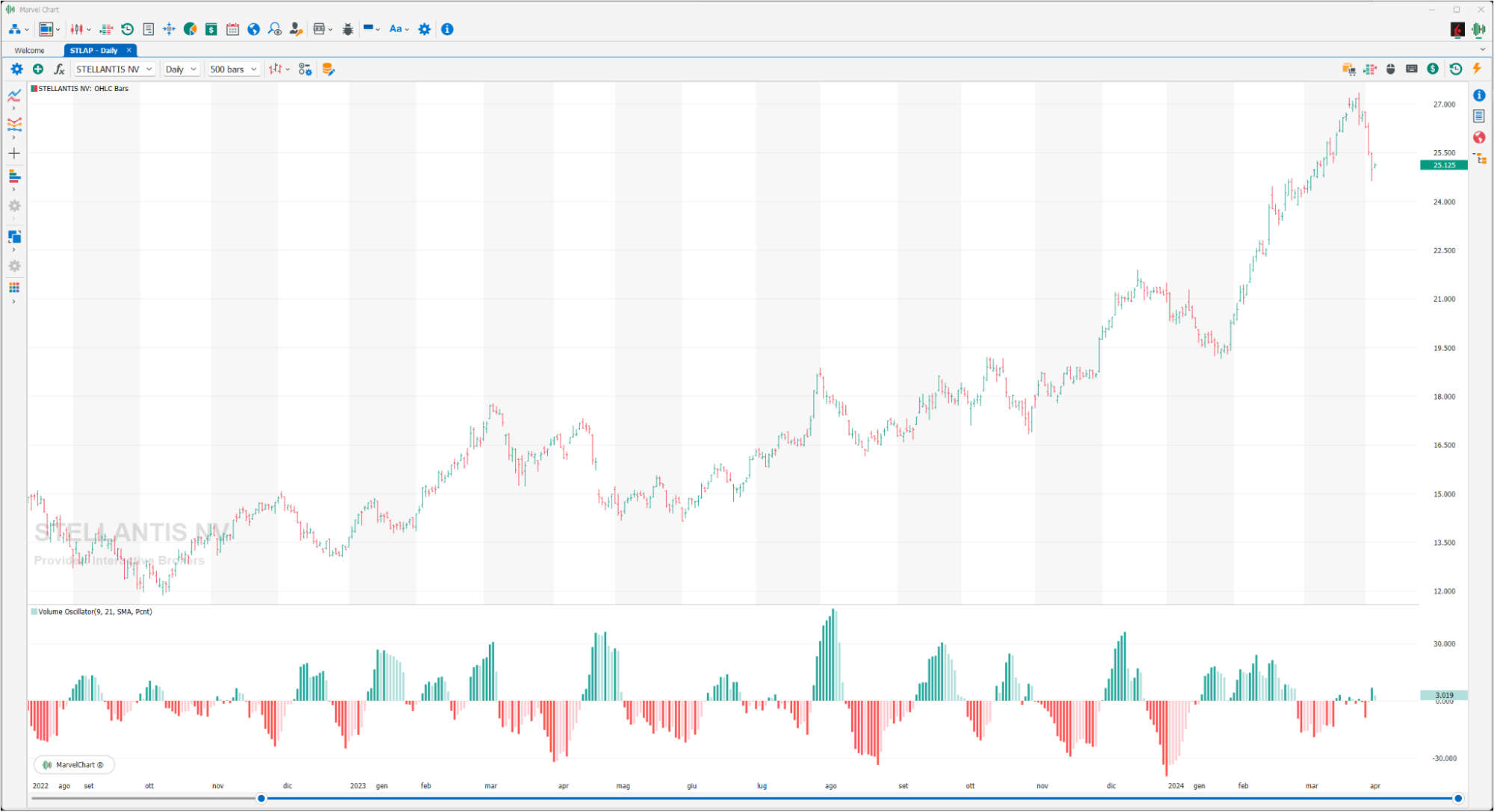Click the green plus add icon

(38, 69)
